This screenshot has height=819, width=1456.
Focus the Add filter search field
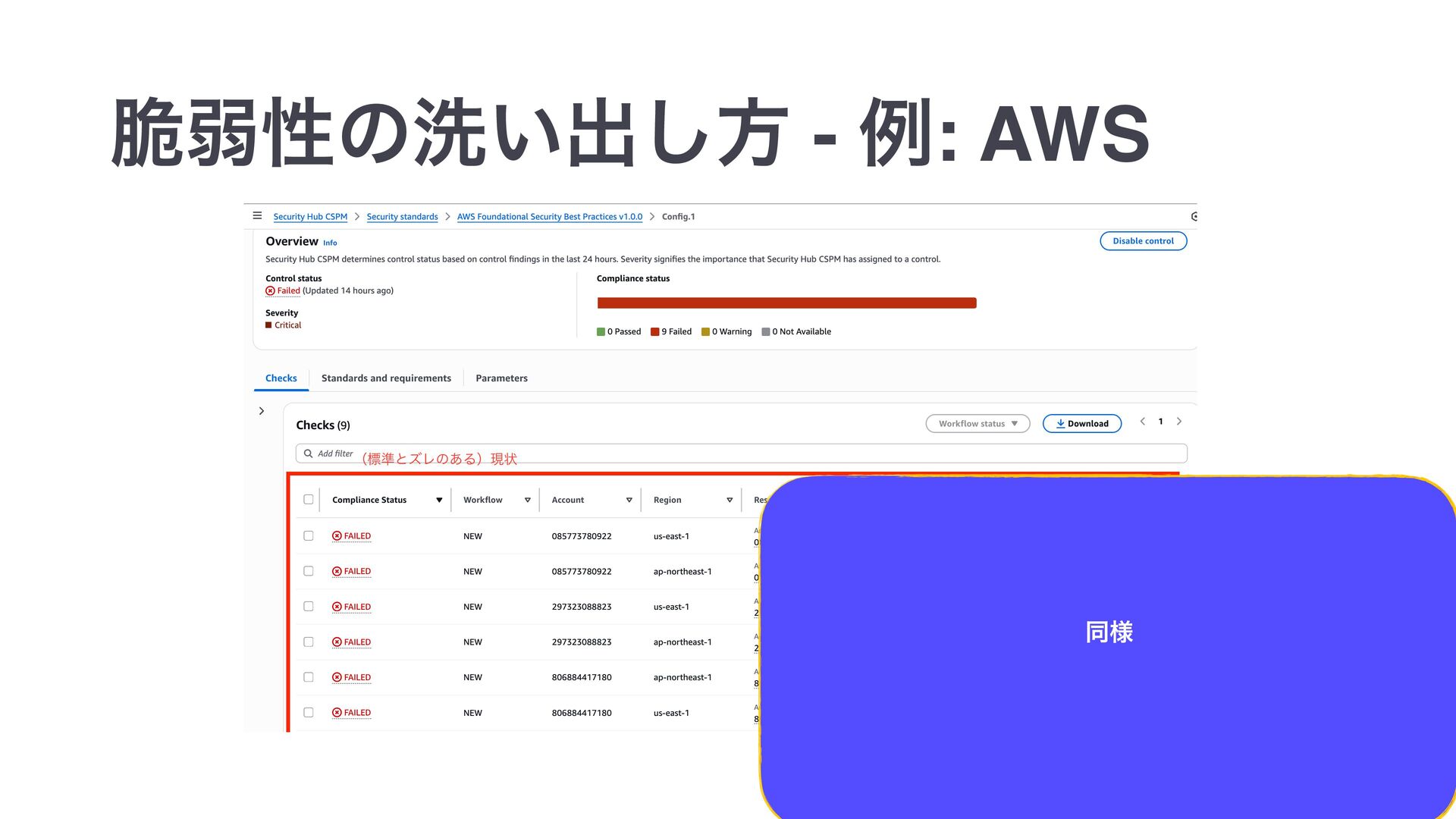(741, 453)
